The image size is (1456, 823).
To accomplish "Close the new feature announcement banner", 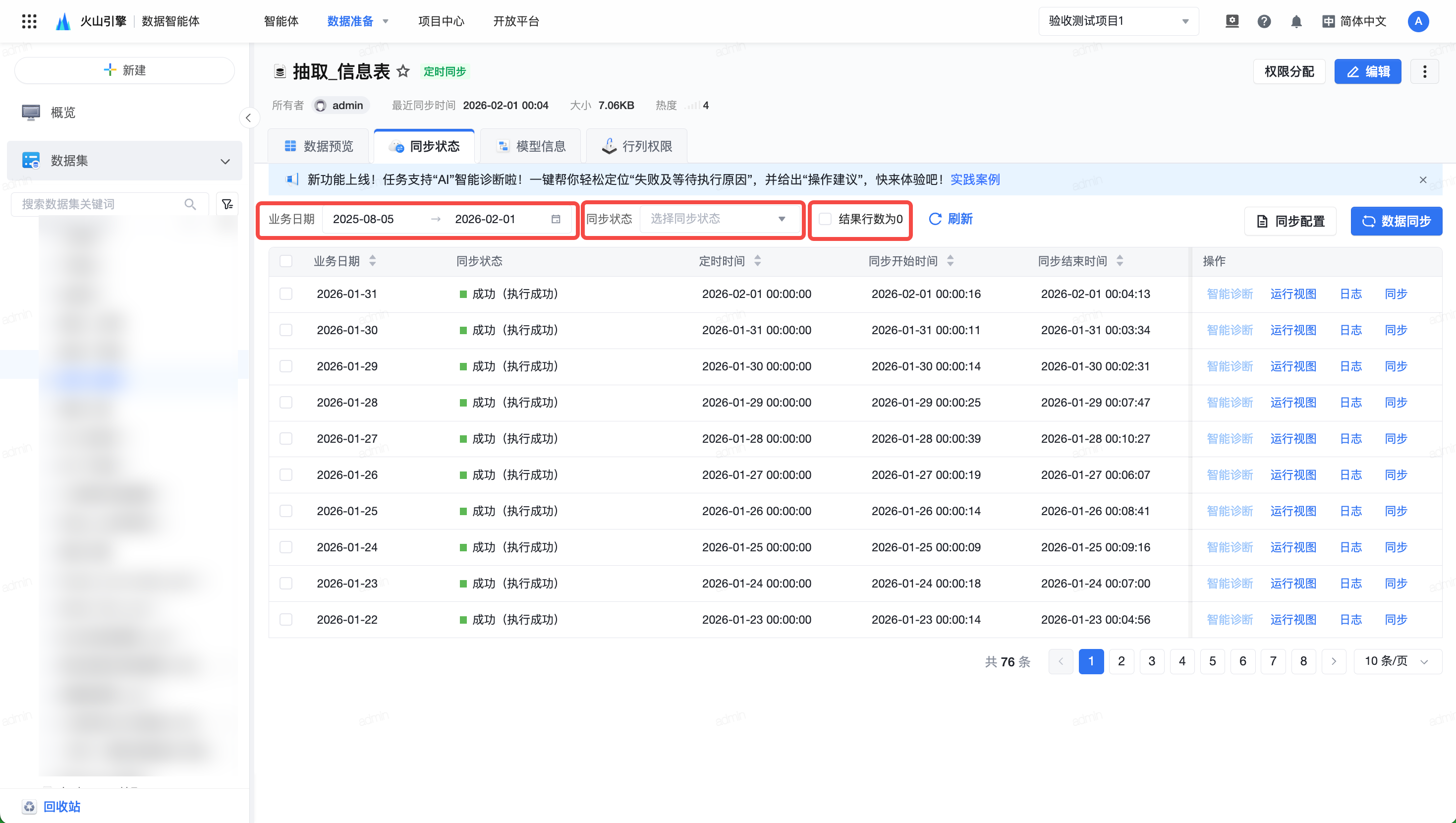I will click(x=1423, y=180).
